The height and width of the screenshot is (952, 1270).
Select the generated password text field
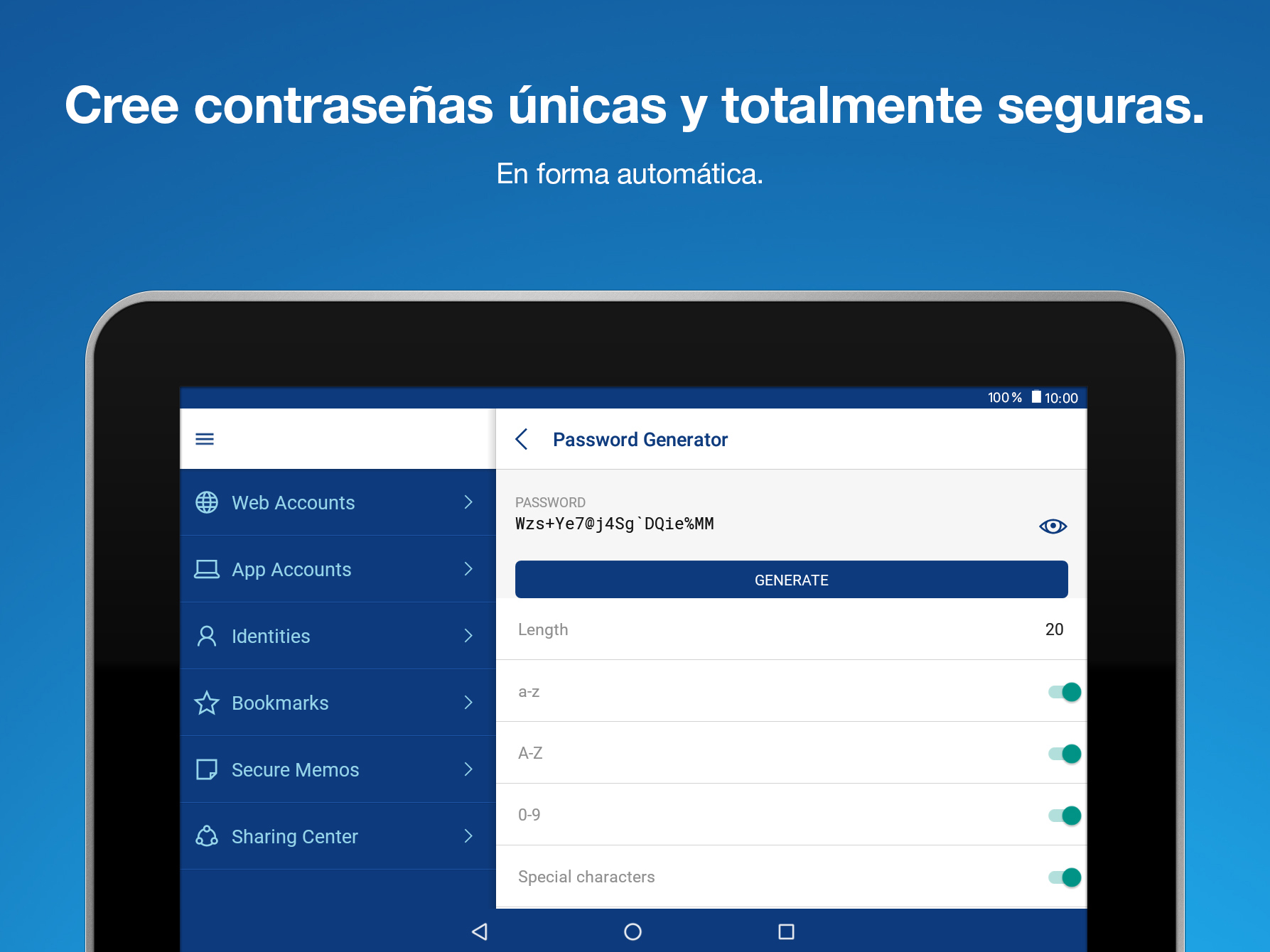click(x=615, y=524)
